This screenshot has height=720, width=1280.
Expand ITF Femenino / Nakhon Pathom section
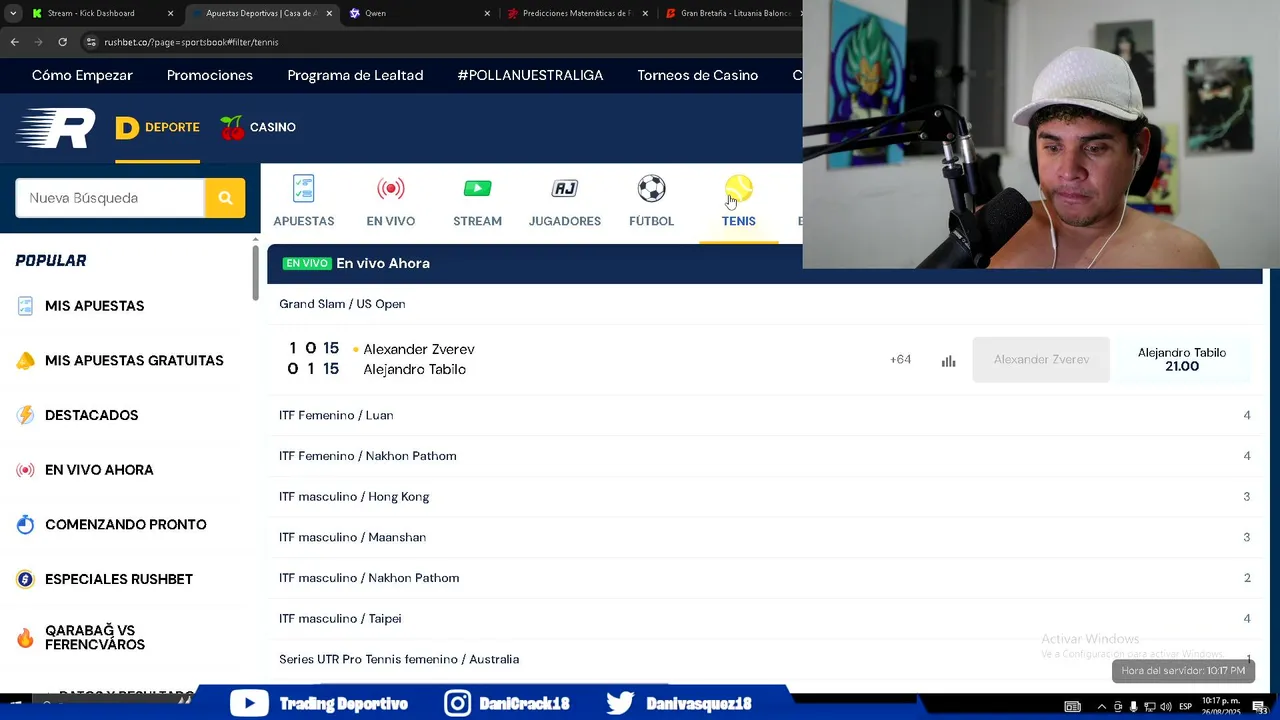coord(764,456)
